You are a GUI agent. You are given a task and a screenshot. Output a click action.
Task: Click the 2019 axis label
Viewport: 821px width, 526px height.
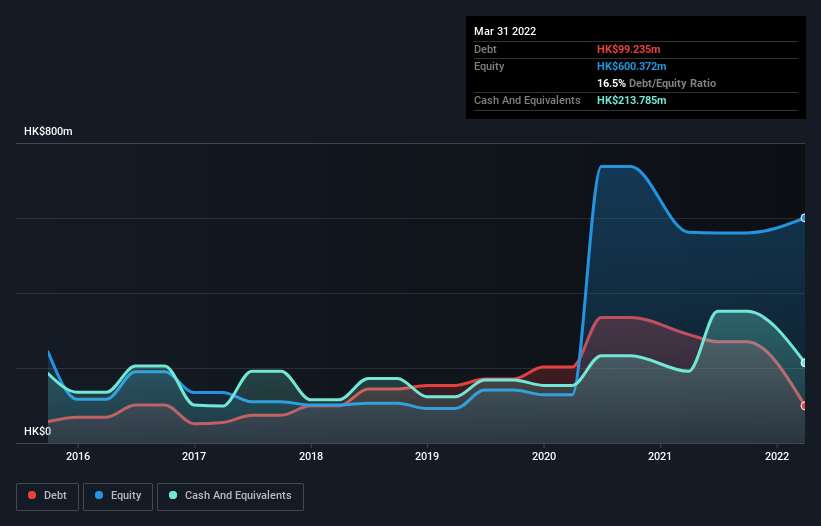click(x=427, y=456)
